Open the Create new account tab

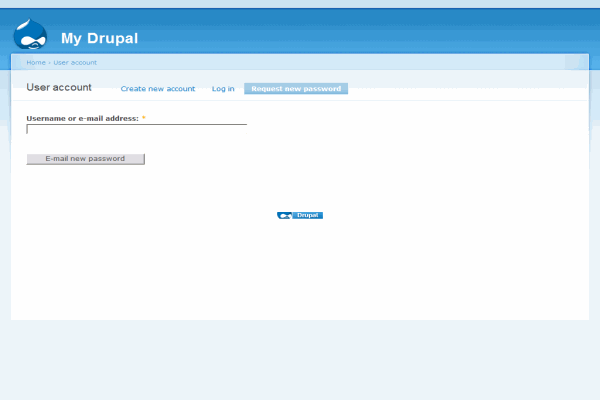(158, 89)
